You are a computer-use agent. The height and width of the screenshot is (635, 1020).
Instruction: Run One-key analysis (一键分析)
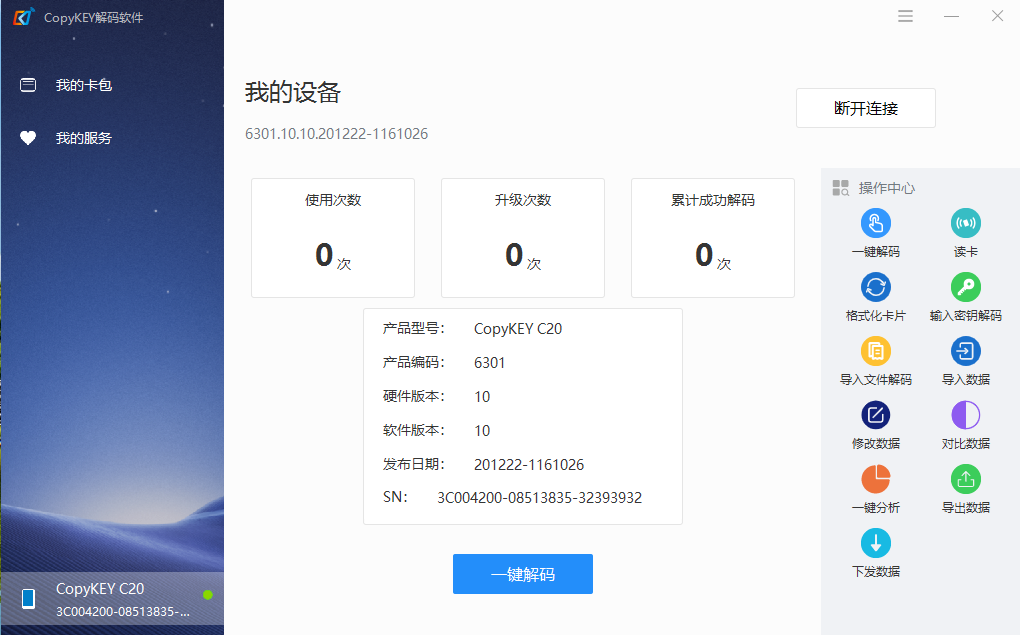[876, 480]
